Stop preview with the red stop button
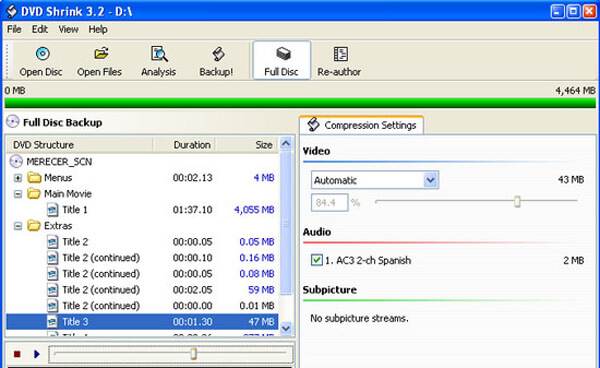 click(17, 354)
